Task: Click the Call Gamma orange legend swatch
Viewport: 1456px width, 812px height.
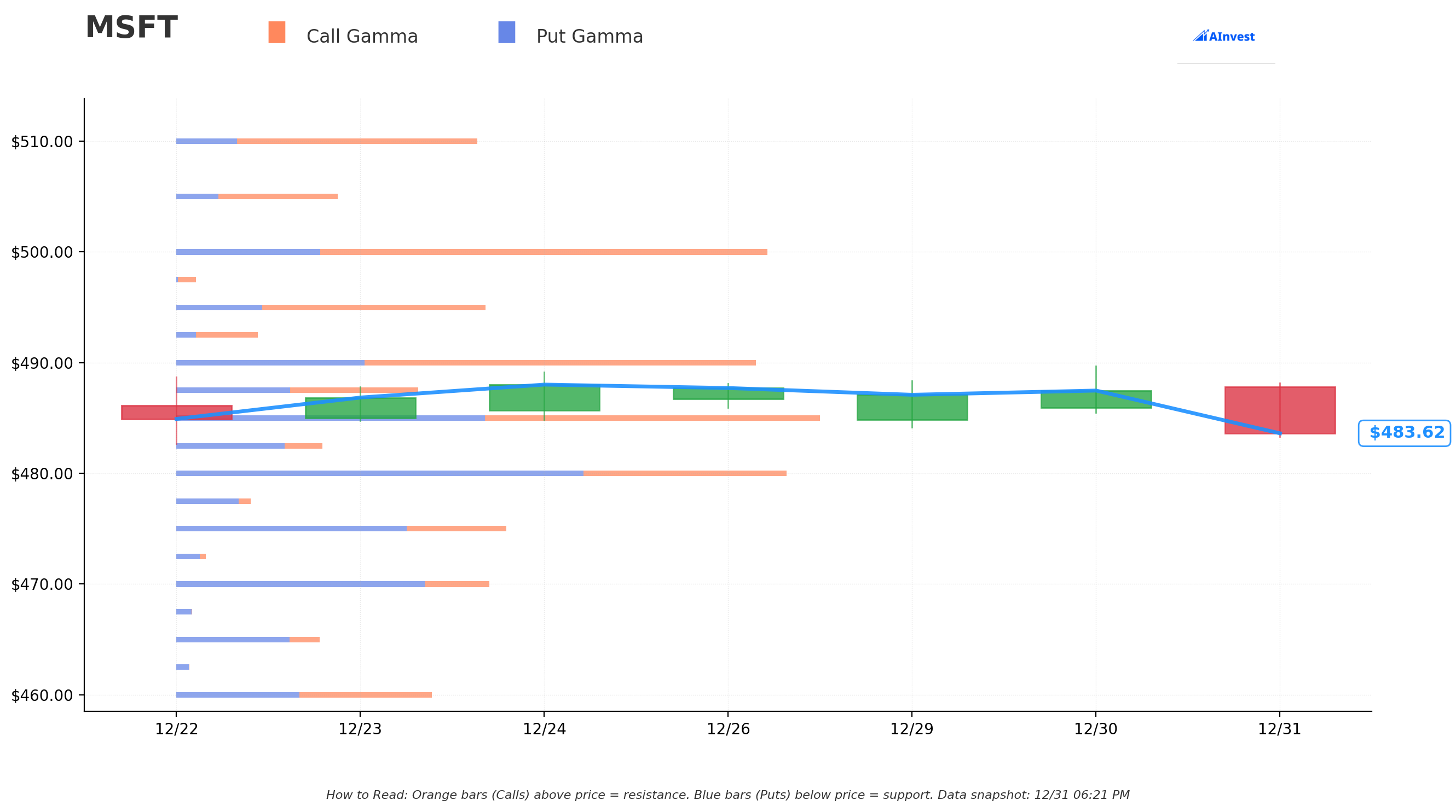Action: (276, 32)
